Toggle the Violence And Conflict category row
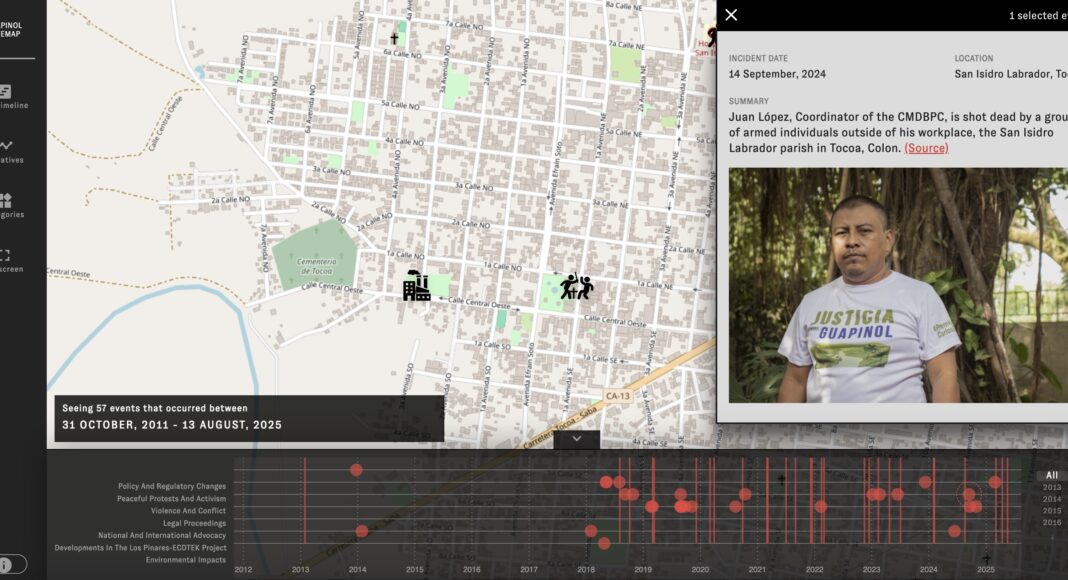This screenshot has height=580, width=1068. (190, 510)
